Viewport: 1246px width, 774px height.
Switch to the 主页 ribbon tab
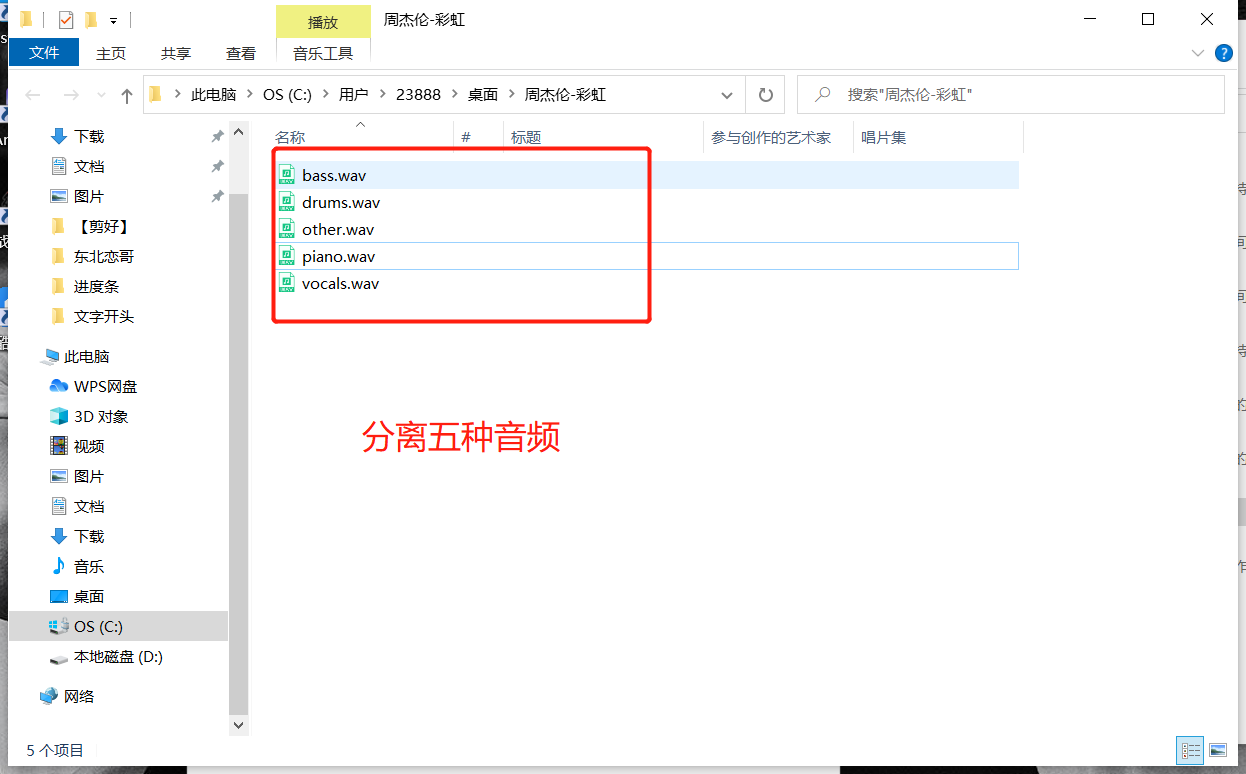[x=111, y=53]
